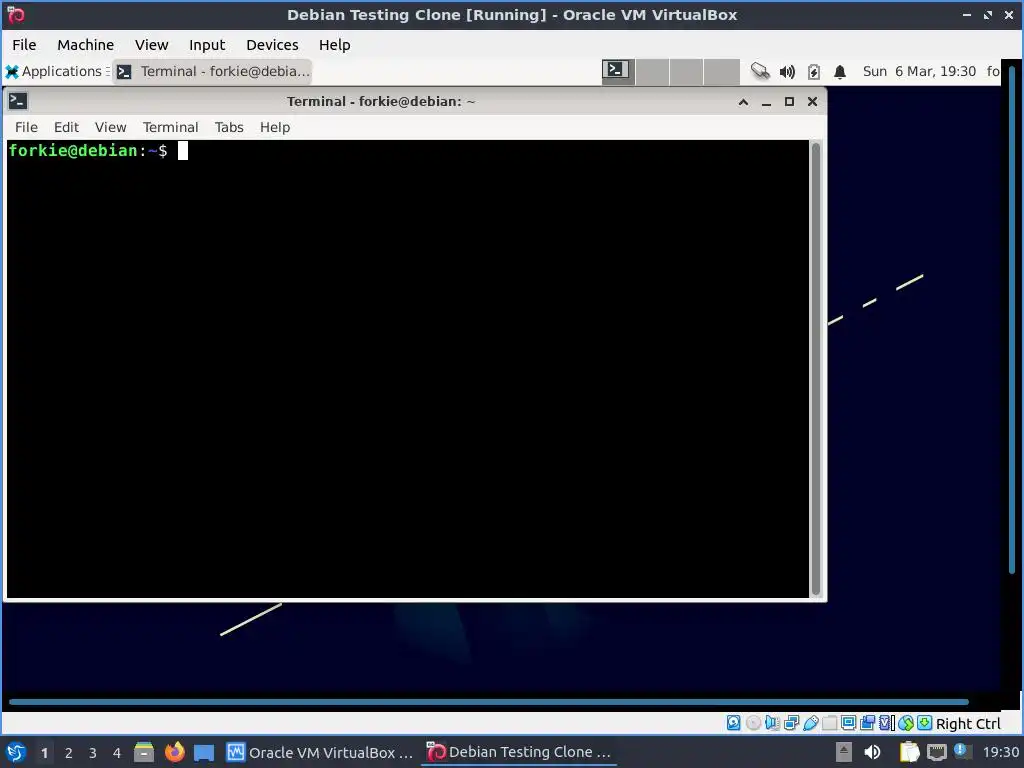
Task: Open the Terminal Edit menu
Action: point(66,127)
